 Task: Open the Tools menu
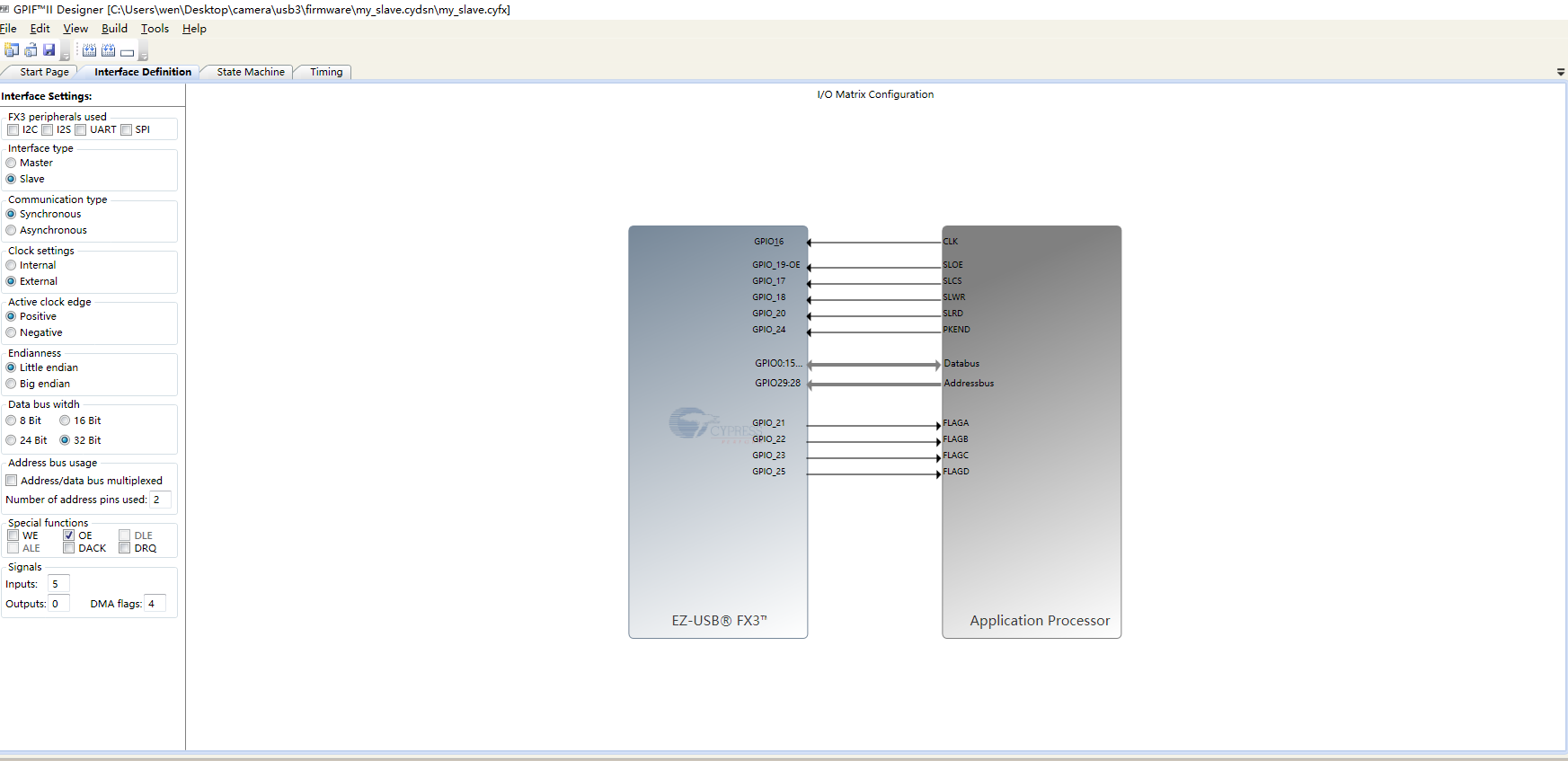tap(155, 29)
